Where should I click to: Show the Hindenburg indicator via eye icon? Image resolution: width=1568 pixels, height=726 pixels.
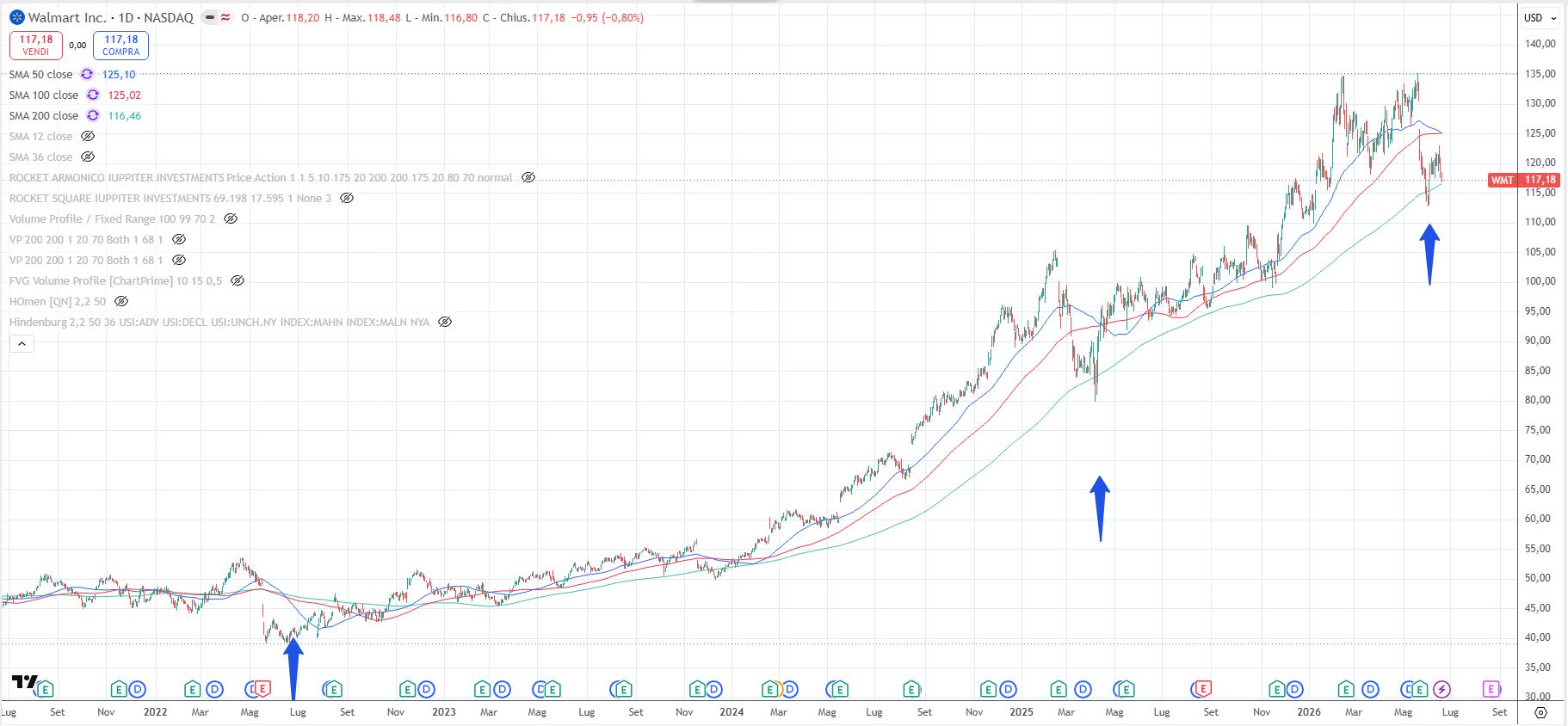(445, 322)
